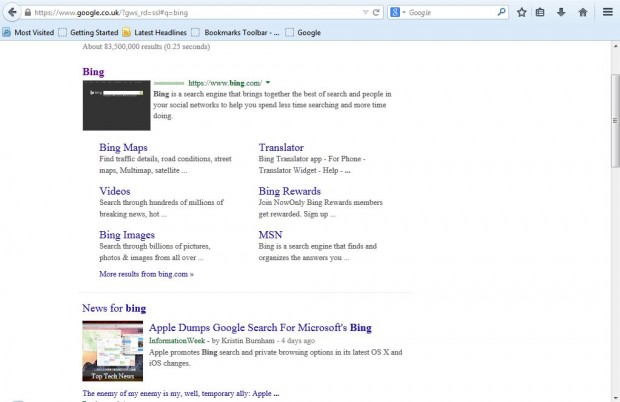This screenshot has height=402, width=620.
Task: Expand the arrow next to bing.com URL
Action: [268, 83]
